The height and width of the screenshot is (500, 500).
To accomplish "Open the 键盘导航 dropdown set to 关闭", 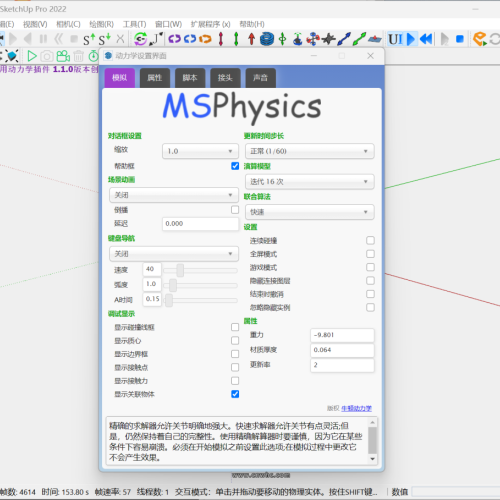I will pos(174,254).
